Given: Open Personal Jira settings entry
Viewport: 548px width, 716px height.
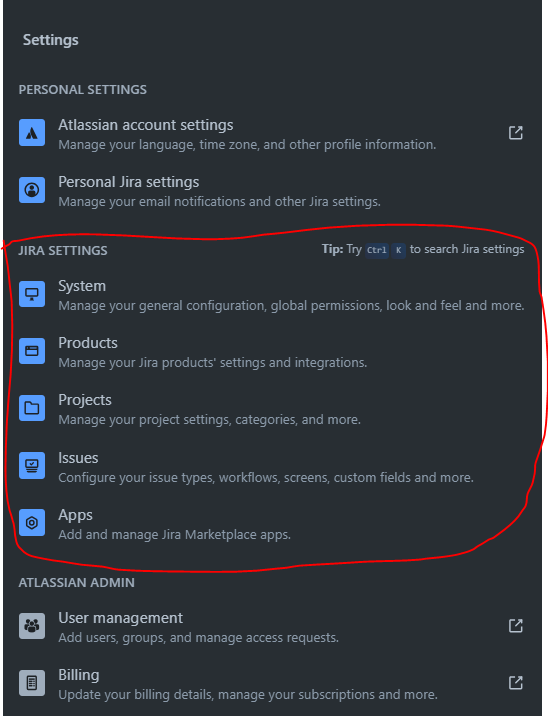Looking at the screenshot, I should tap(128, 182).
